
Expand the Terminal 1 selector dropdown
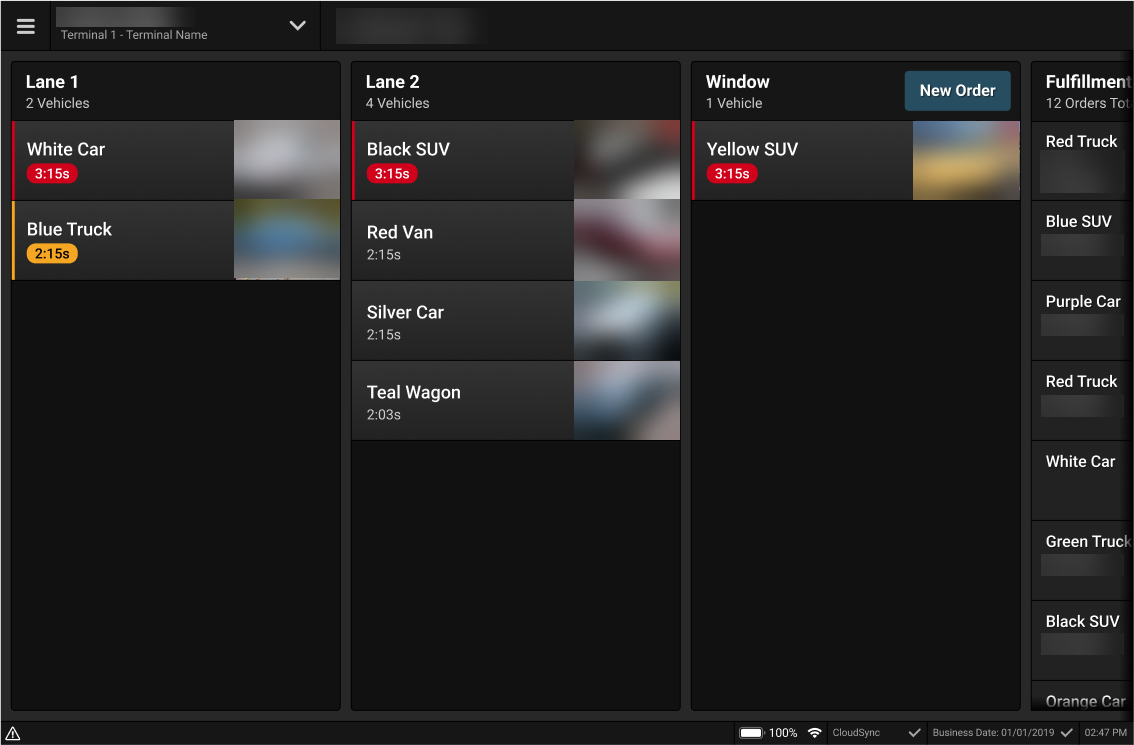click(297, 25)
